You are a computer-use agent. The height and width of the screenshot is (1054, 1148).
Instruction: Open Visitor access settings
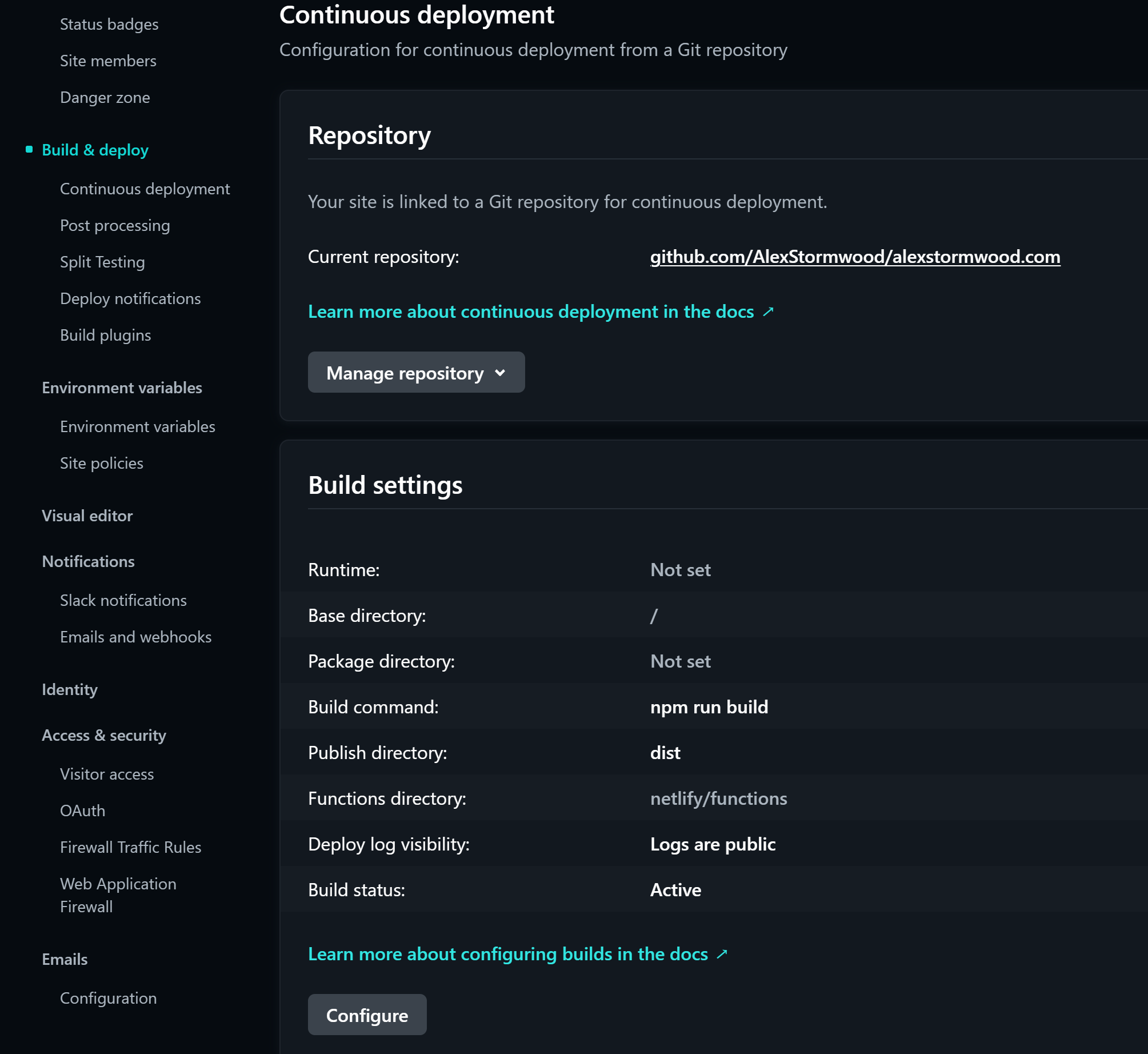[106, 774]
